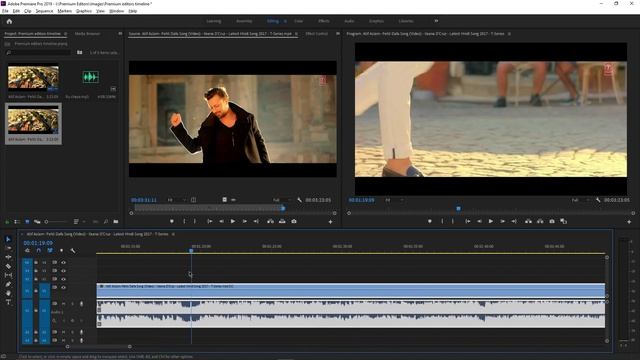
Task: Mark Out point in Program monitor
Action: coord(453,221)
